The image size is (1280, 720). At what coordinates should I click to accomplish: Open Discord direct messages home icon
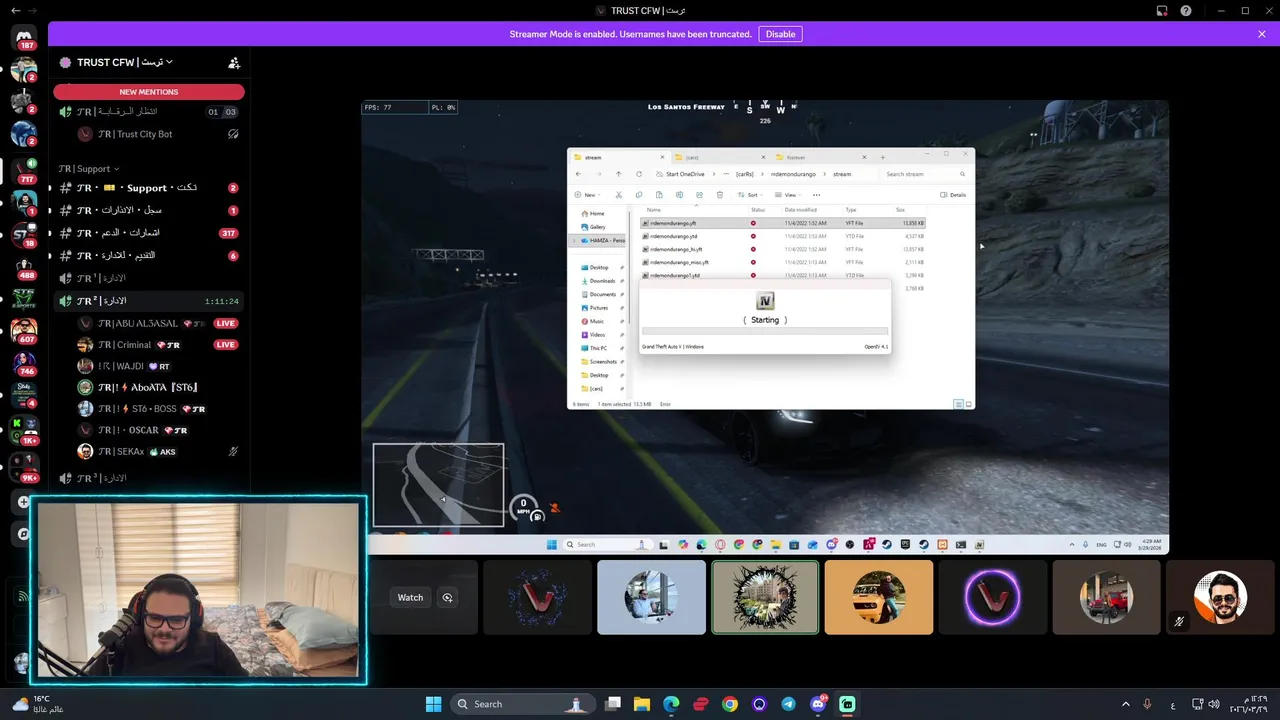tap(26, 38)
